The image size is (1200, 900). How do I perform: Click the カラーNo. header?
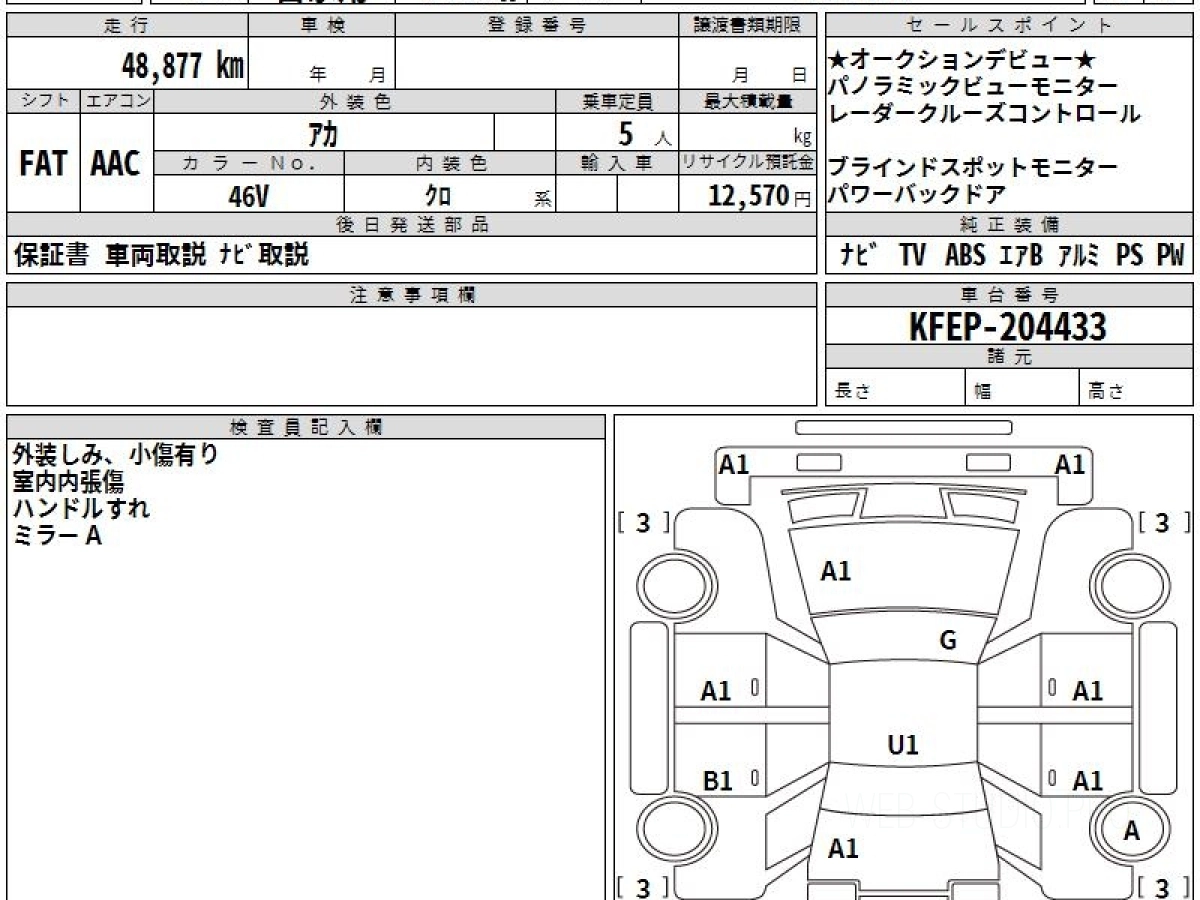pyautogui.click(x=249, y=163)
